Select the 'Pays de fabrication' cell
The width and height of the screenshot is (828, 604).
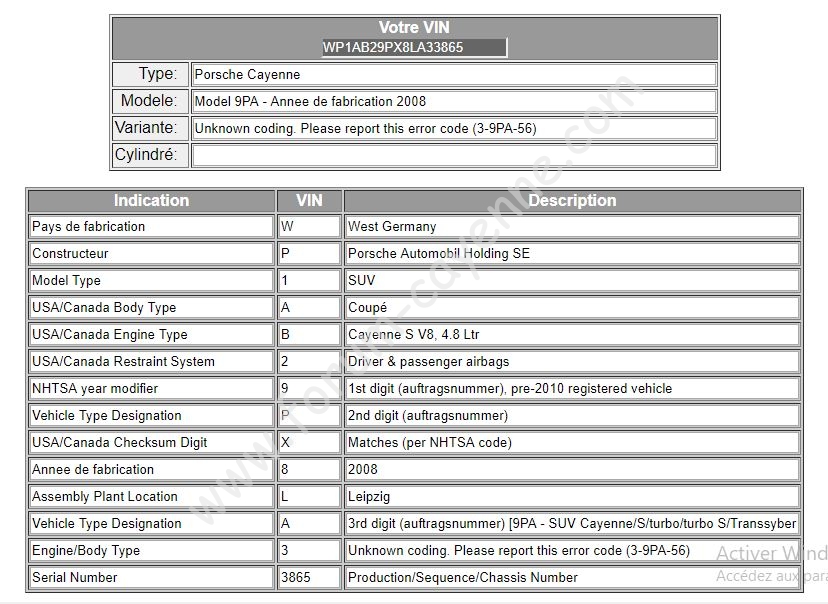coord(152,226)
